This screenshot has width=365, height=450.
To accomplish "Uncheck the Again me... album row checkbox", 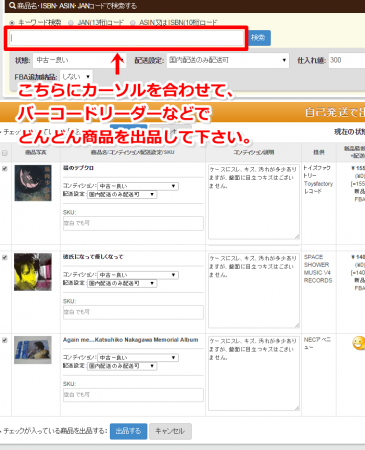I will tap(5, 340).
